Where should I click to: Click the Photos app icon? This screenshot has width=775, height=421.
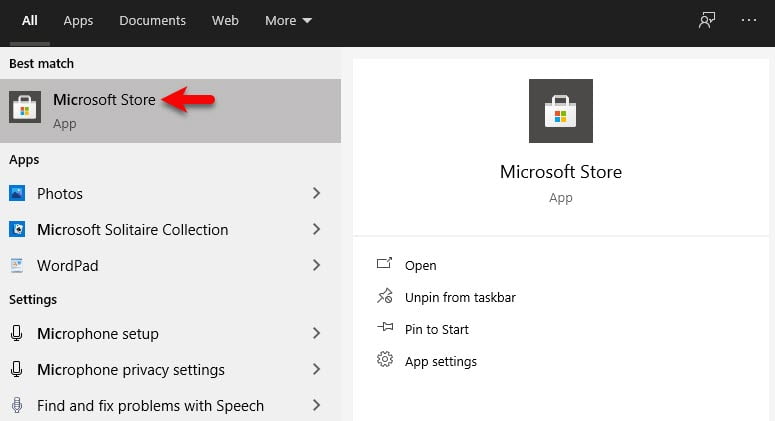[17, 193]
